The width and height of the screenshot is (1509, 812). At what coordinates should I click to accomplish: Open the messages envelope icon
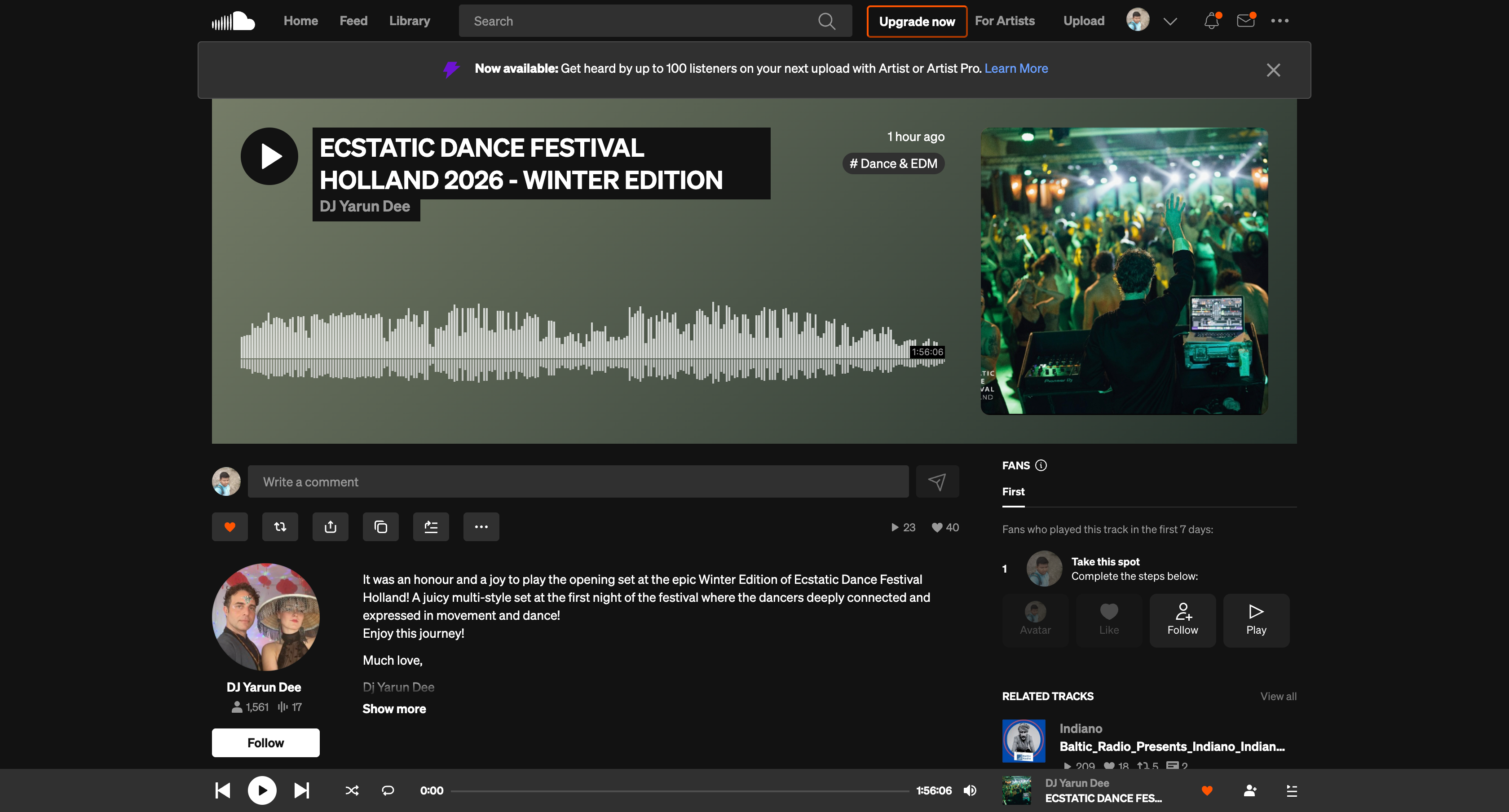[x=1245, y=21]
